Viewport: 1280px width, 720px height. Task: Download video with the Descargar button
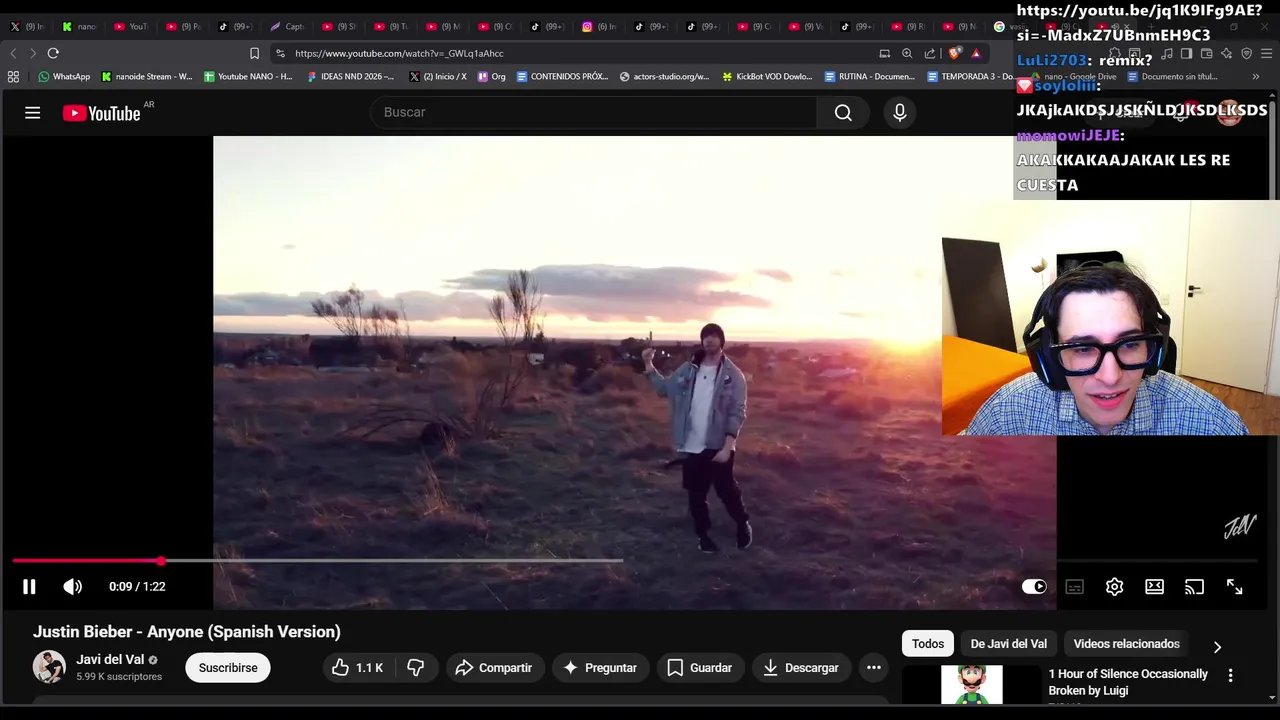801,668
